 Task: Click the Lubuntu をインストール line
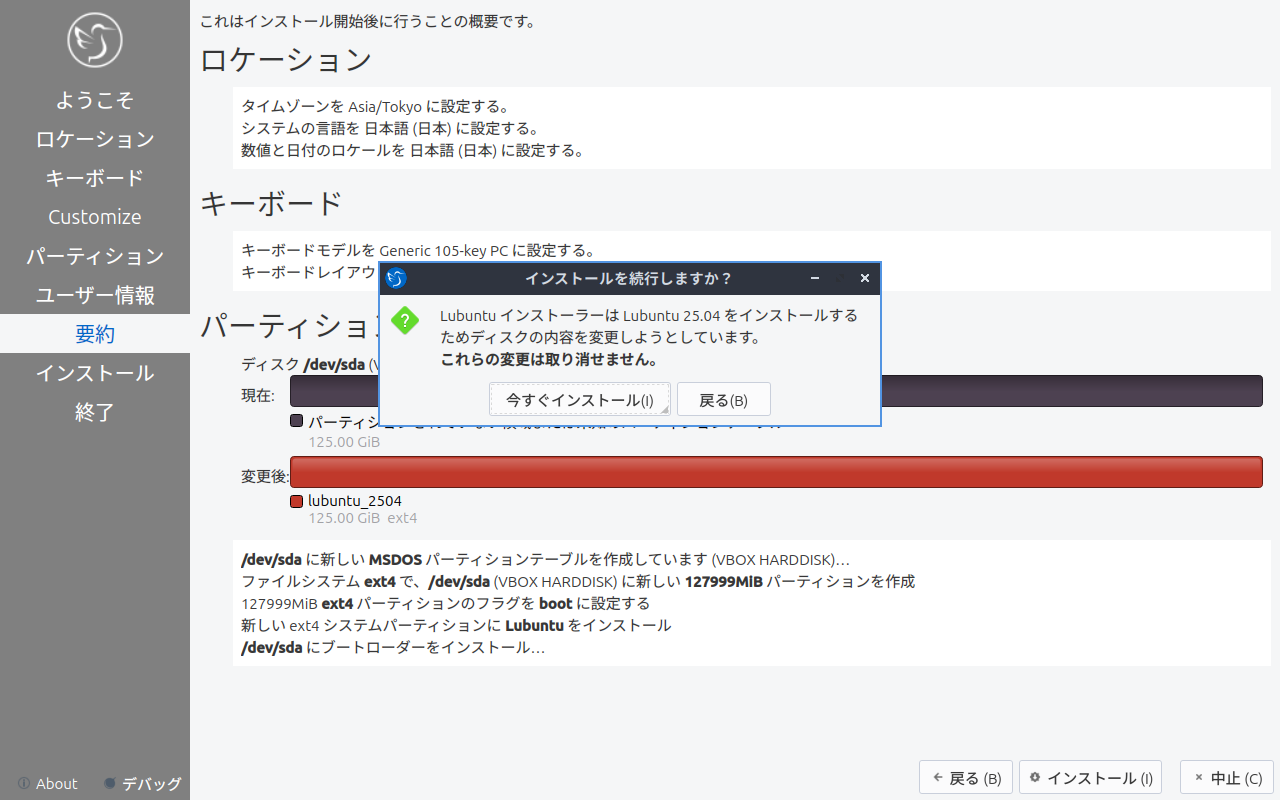coord(456,625)
